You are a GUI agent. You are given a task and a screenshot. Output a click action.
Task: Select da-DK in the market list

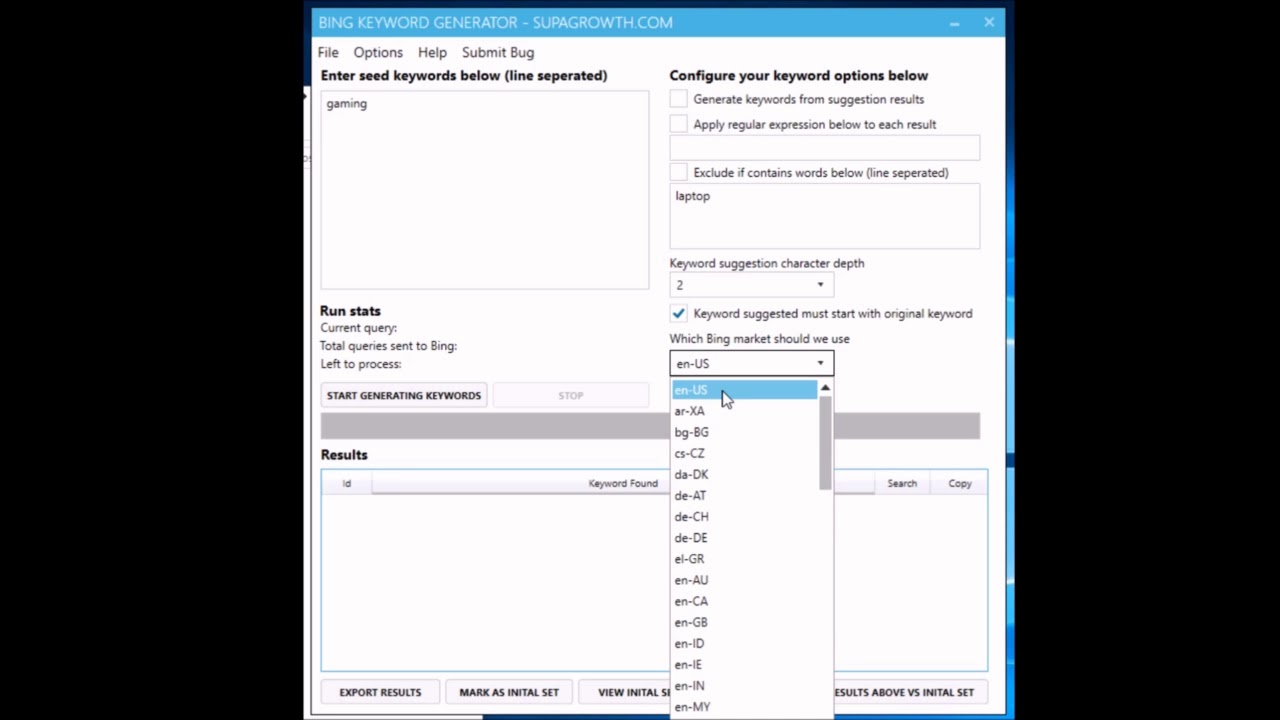(x=745, y=475)
